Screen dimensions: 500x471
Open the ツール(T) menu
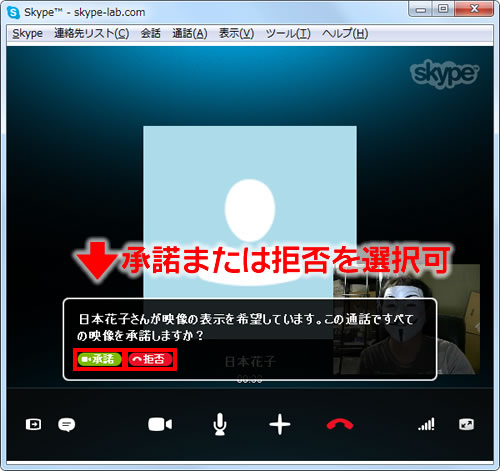(x=288, y=33)
